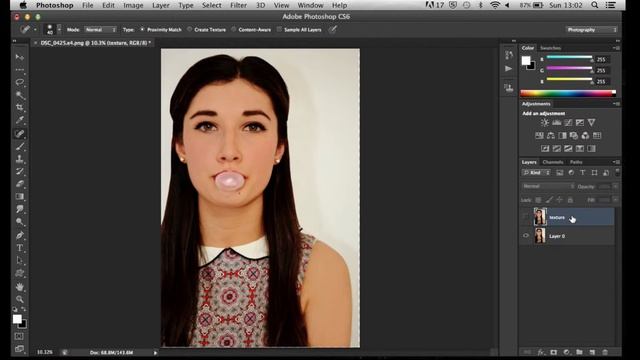The image size is (640, 360).
Task: Toggle lock image pixels
Action: pyautogui.click(x=549, y=200)
